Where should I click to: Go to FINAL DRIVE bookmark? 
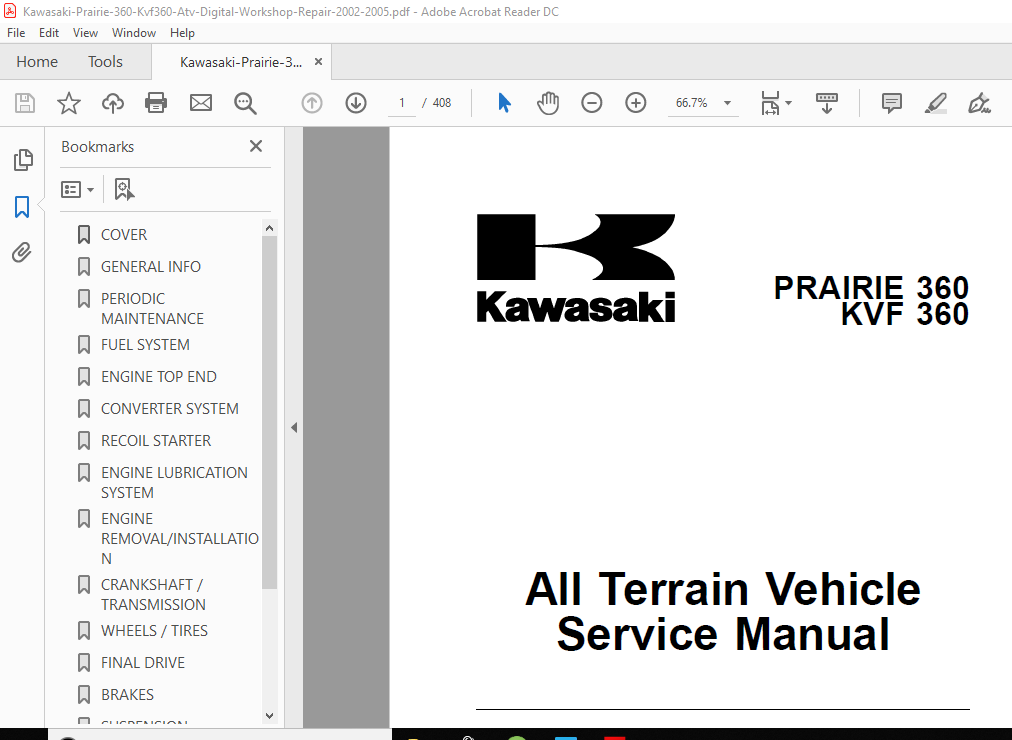coord(143,663)
